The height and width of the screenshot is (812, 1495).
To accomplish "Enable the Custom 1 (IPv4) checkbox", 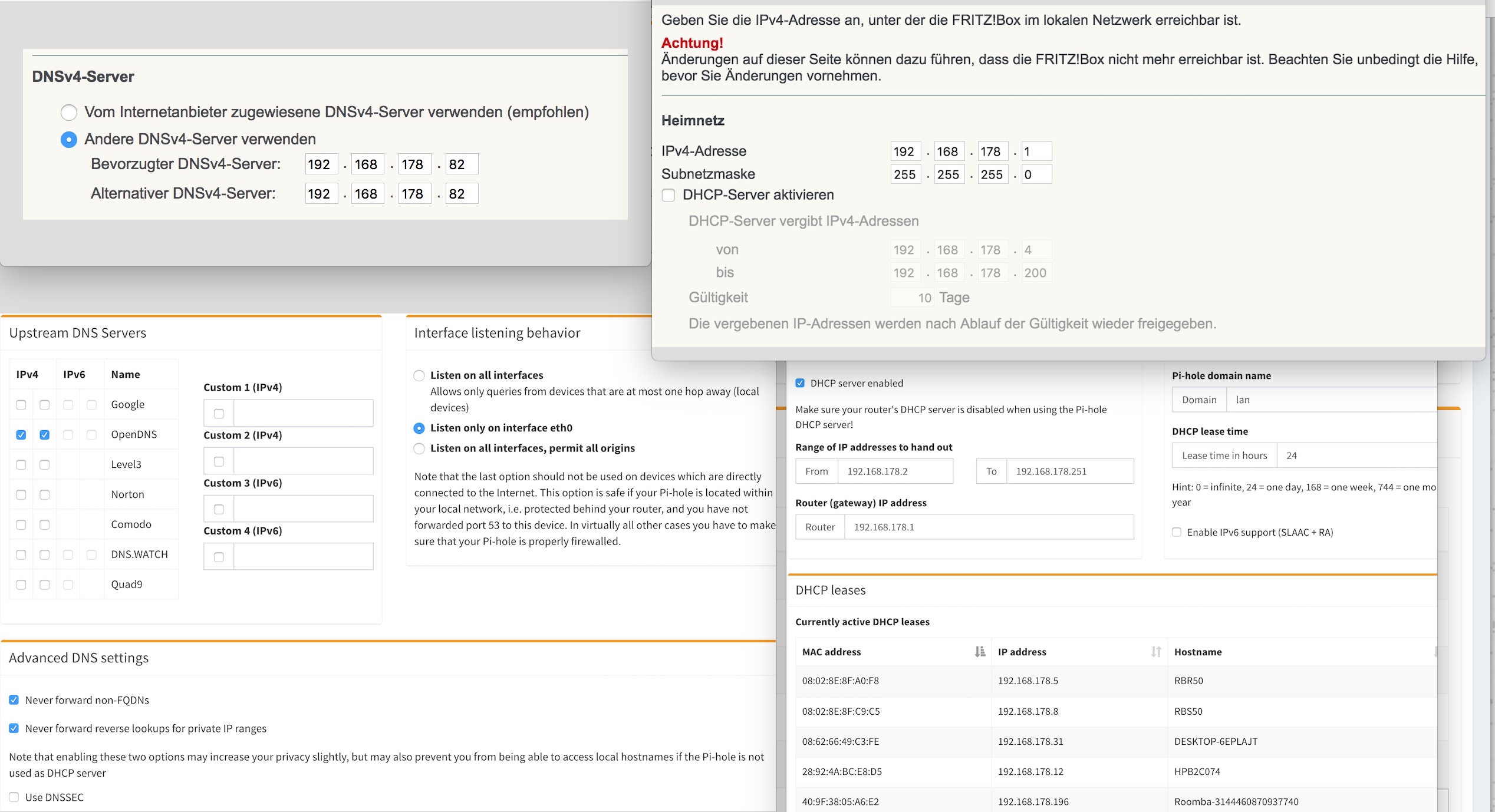I will click(x=219, y=414).
